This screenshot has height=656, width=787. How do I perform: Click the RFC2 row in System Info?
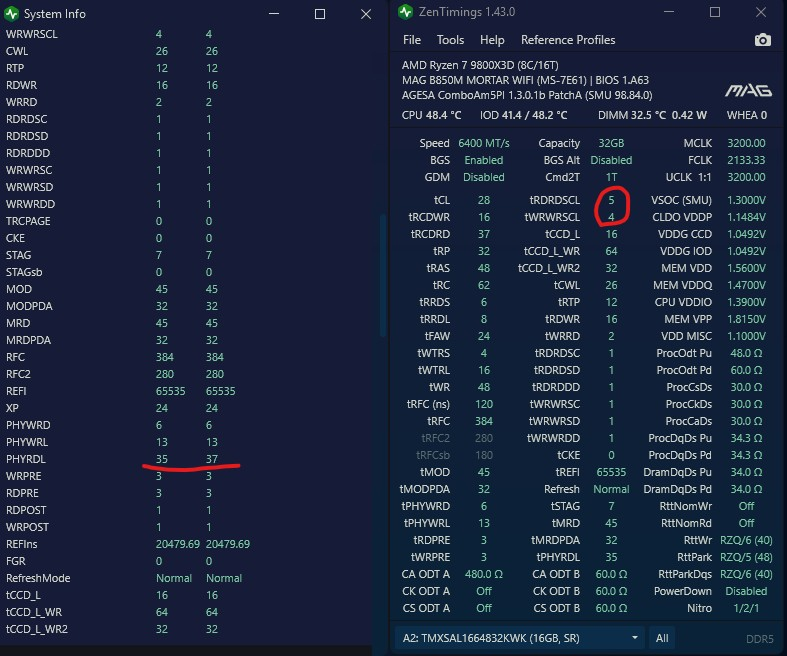pos(115,374)
